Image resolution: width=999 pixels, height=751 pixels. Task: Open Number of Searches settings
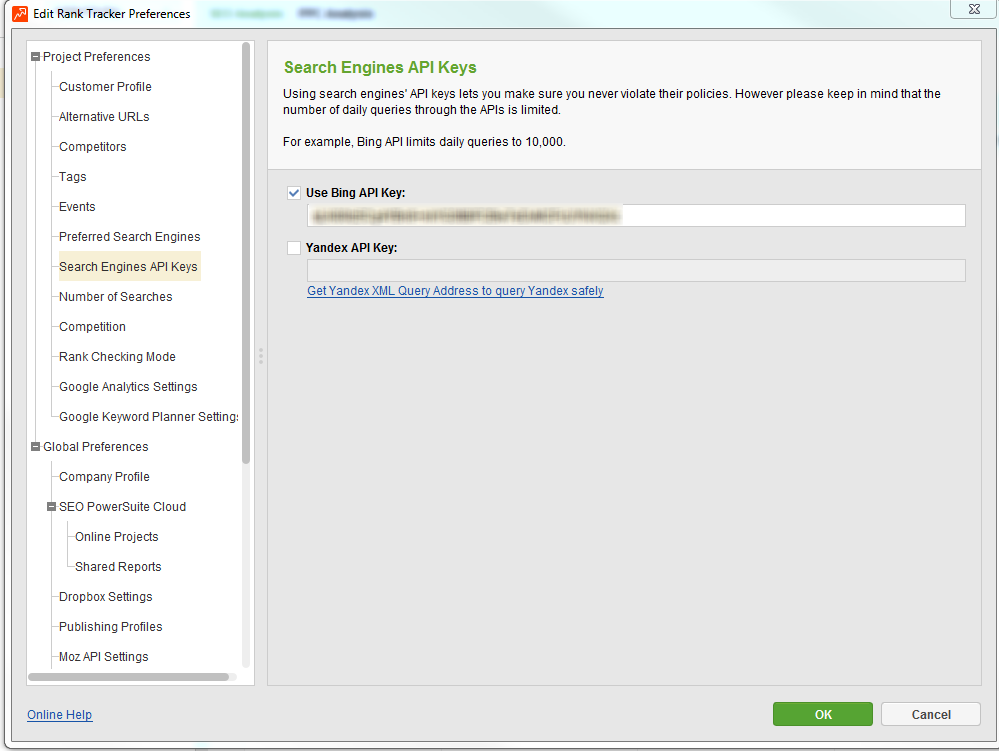point(115,296)
